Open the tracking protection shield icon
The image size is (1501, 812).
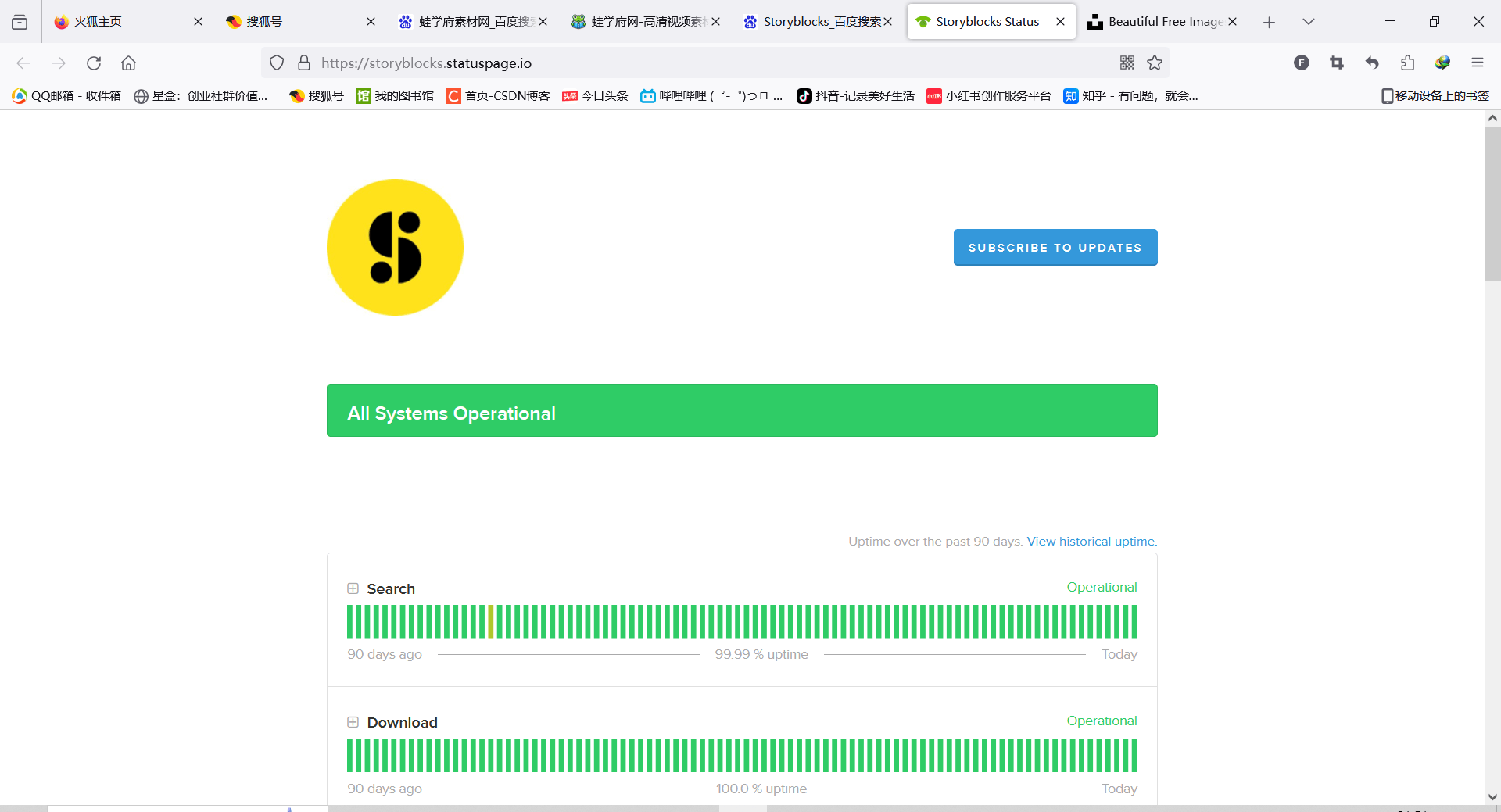(x=277, y=63)
